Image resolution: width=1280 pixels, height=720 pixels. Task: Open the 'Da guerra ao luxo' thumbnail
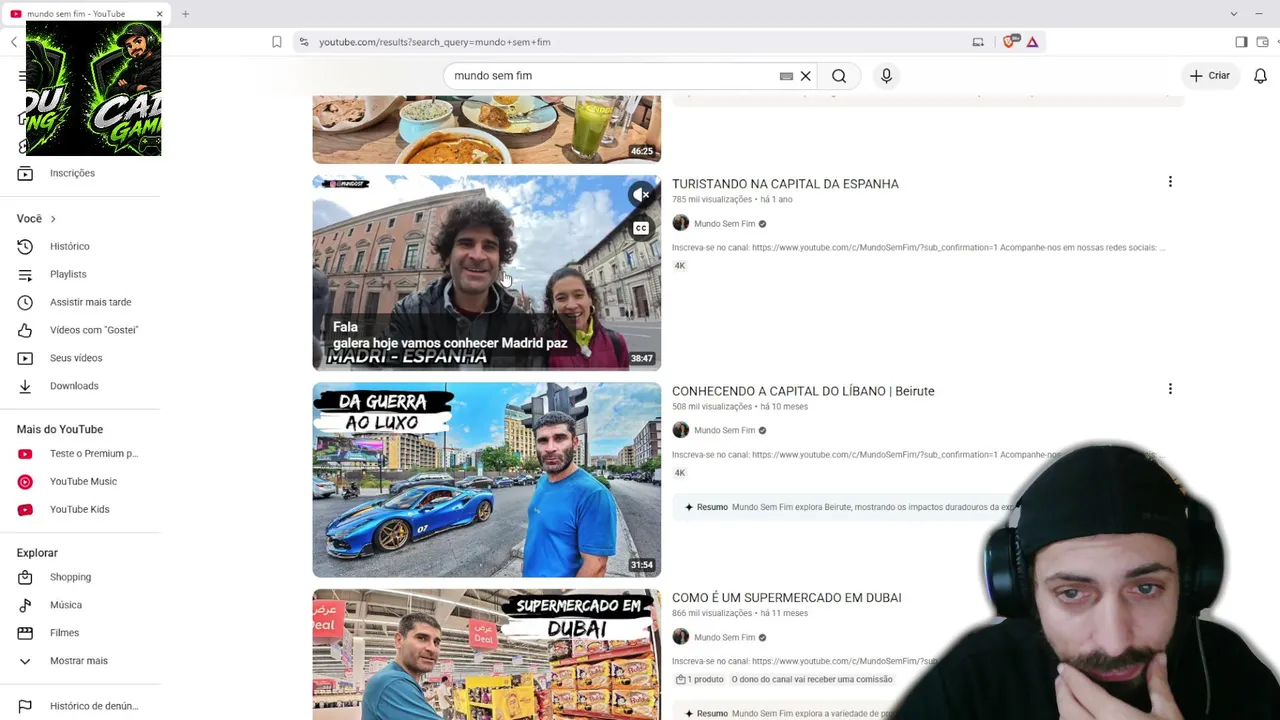[486, 480]
